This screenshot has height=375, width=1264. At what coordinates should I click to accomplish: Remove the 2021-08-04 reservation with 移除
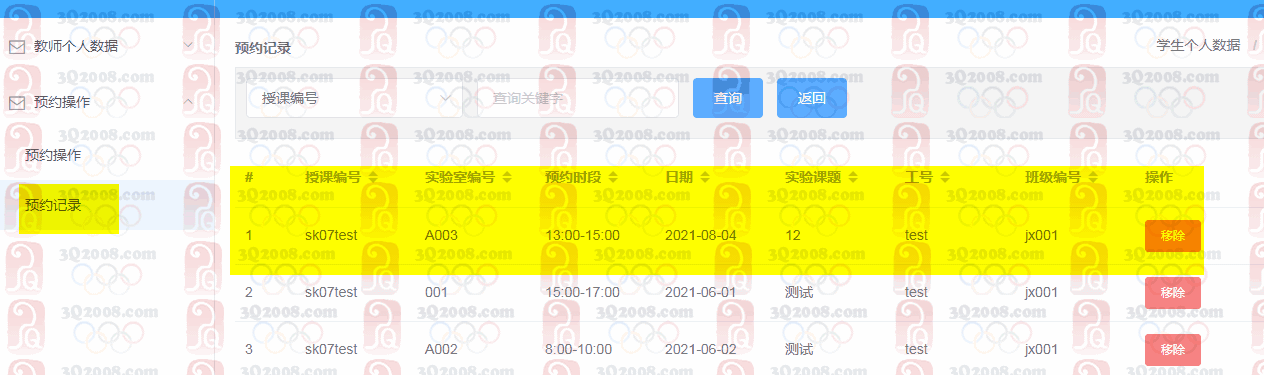[1173, 236]
